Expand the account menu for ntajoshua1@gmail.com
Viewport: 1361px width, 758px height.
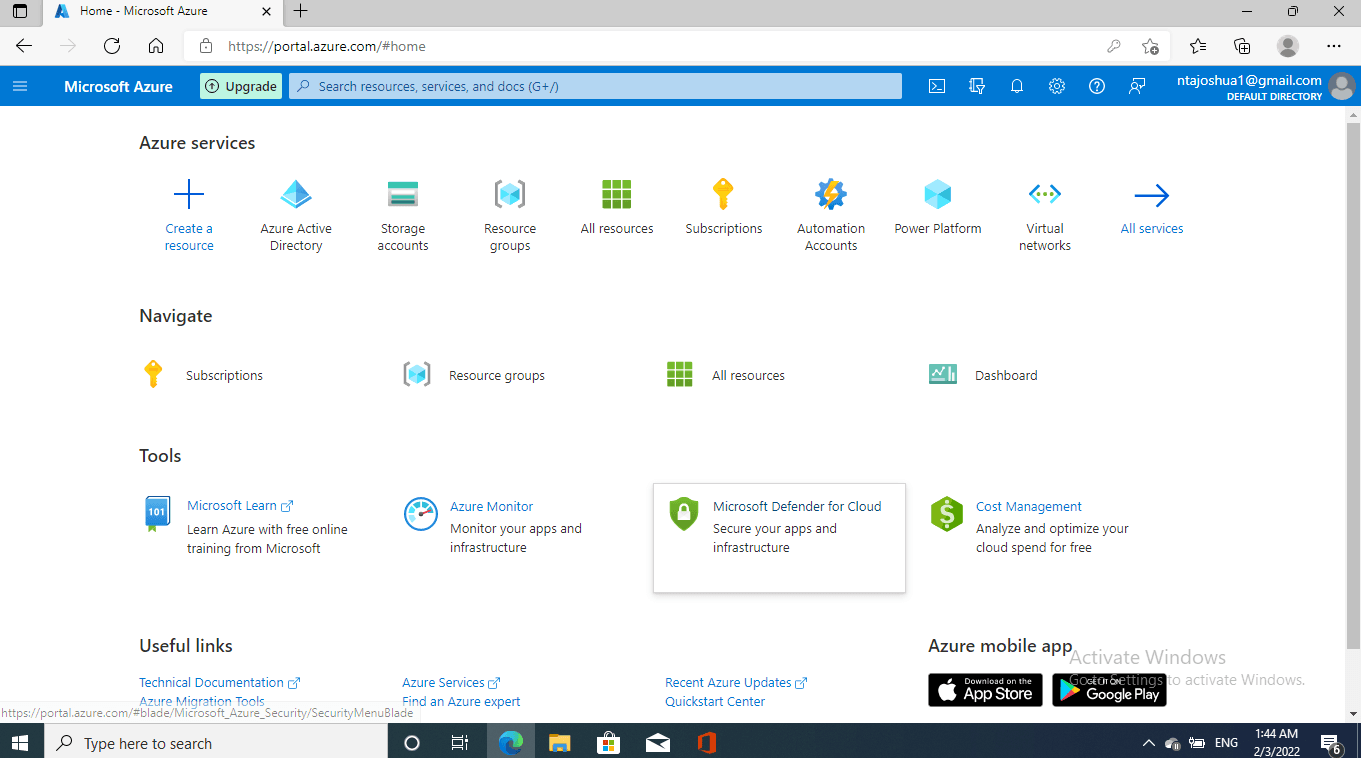click(x=1264, y=86)
